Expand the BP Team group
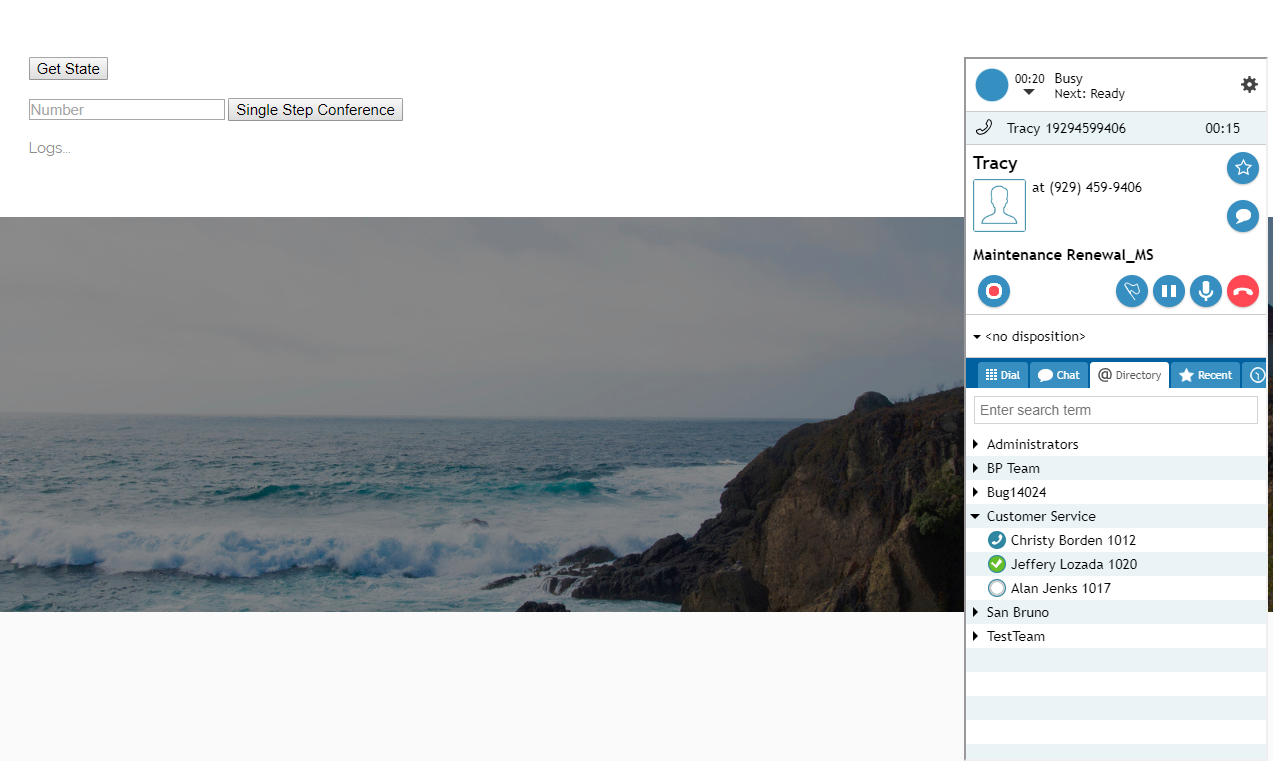This screenshot has width=1273, height=761. [1116, 468]
